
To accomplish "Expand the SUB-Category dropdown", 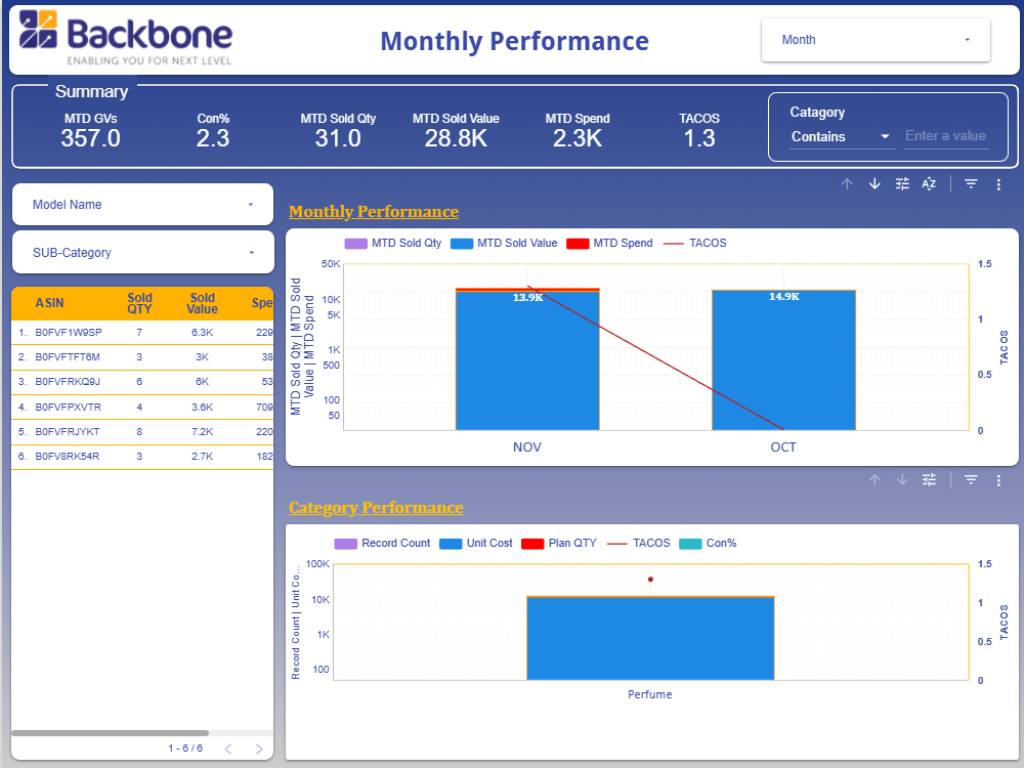I will tap(142, 253).
